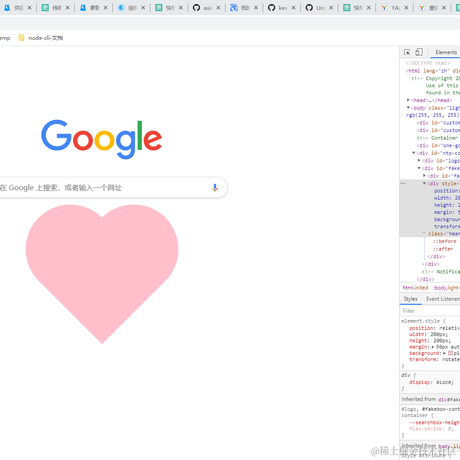Toggle the device toolbar icon
Image resolution: width=460 pixels, height=460 pixels.
pos(419,52)
